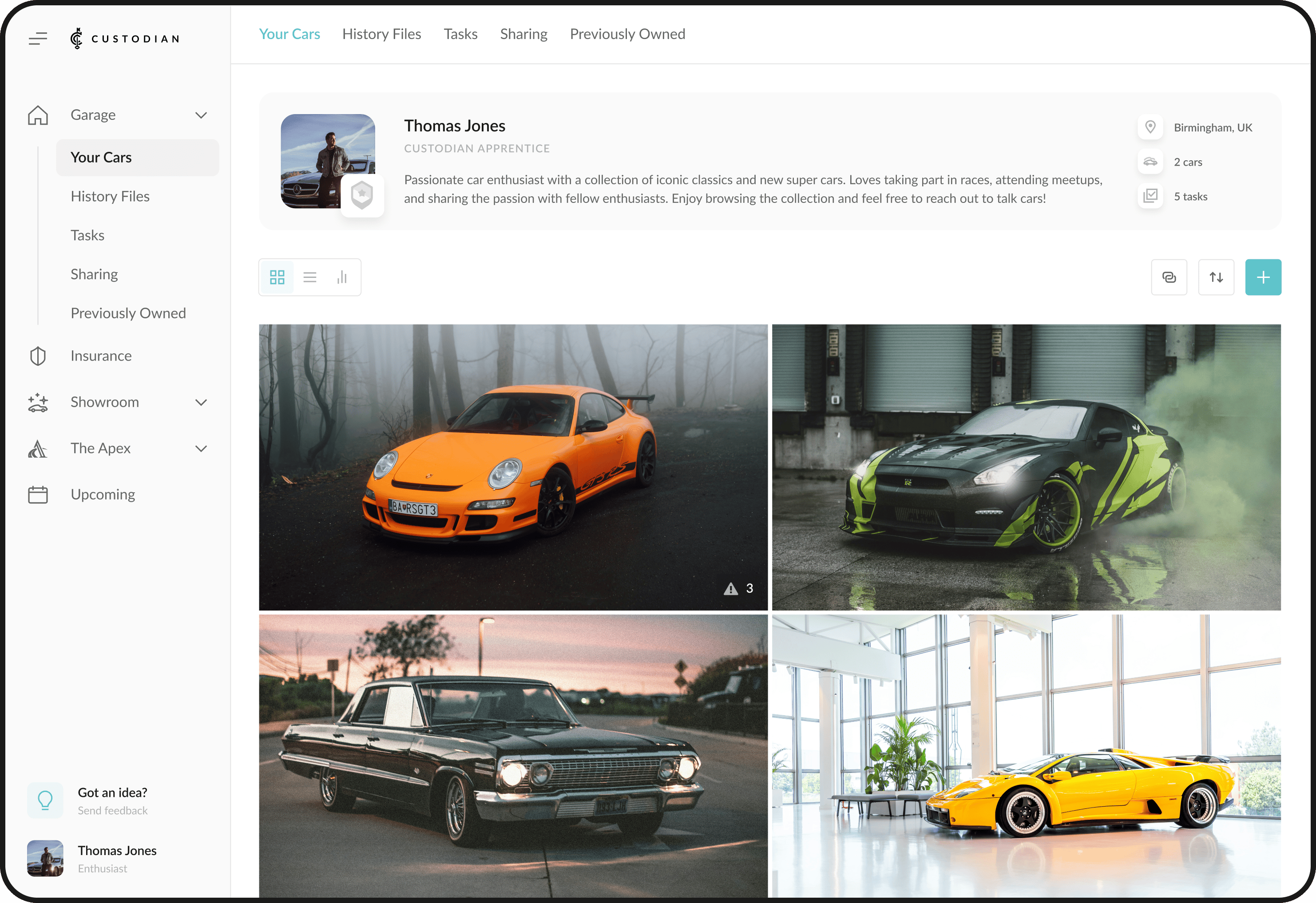The image size is (1316, 903).
Task: Click the badge icon on Thomas Jones' avatar
Action: 362,195
